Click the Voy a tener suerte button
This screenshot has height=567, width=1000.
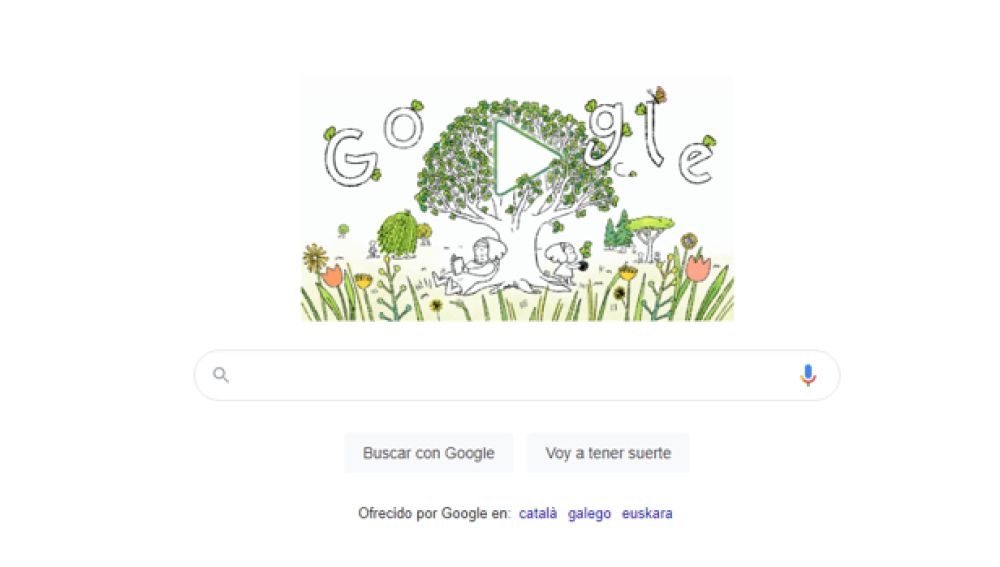tap(608, 453)
